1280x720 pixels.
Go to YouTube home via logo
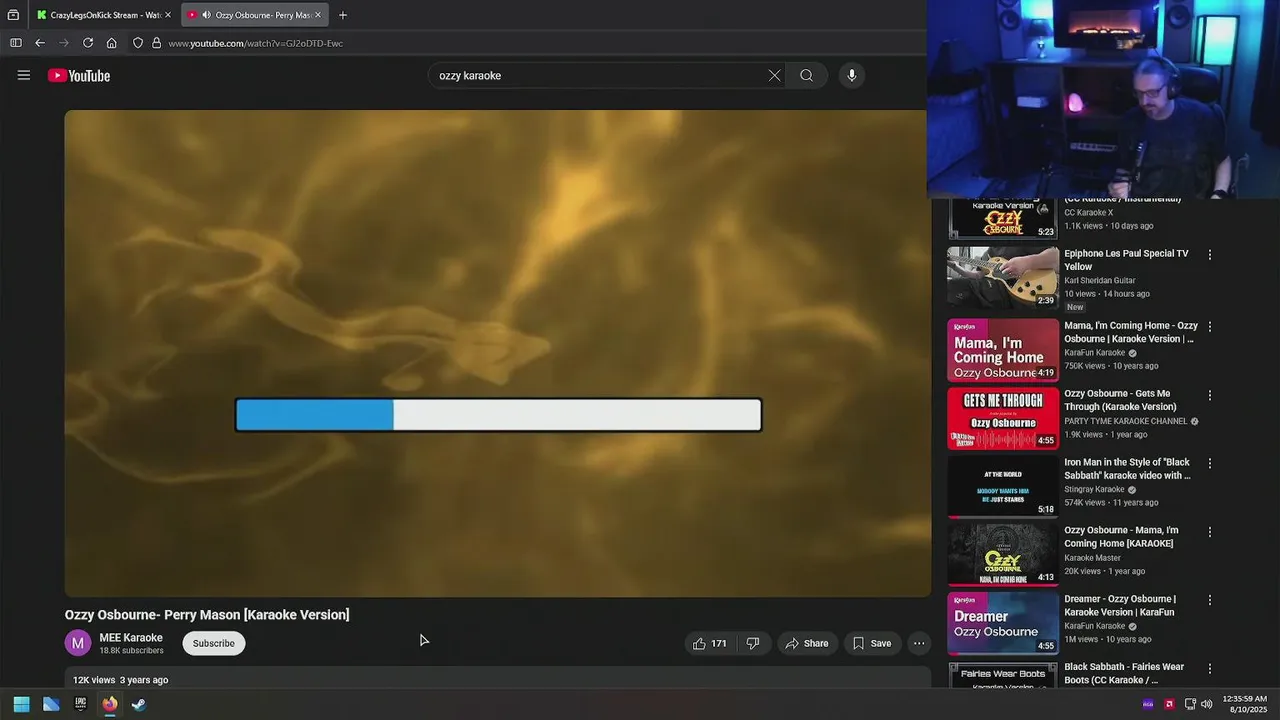click(x=79, y=76)
